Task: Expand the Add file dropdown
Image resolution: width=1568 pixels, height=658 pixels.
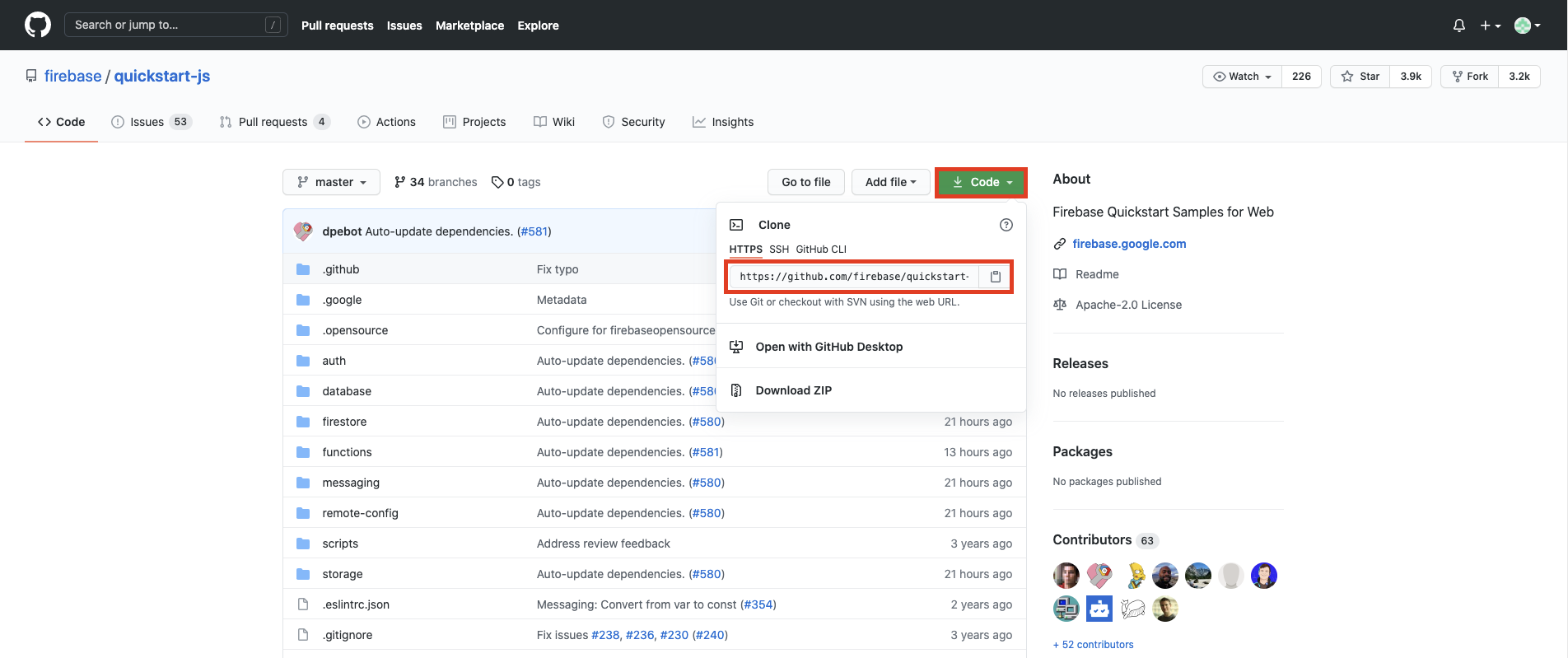Action: click(891, 182)
